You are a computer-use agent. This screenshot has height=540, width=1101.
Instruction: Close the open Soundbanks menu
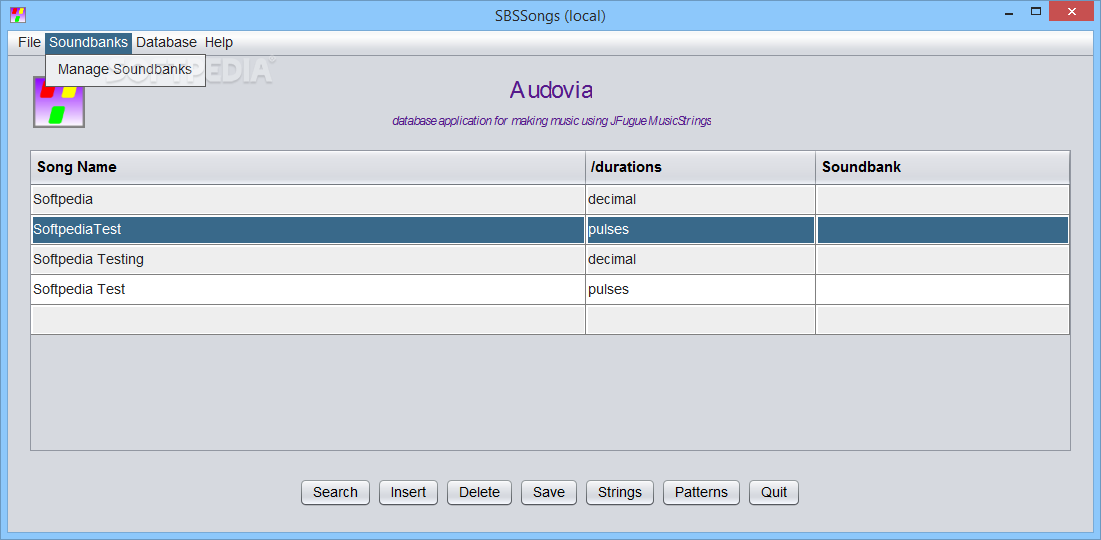(88, 43)
